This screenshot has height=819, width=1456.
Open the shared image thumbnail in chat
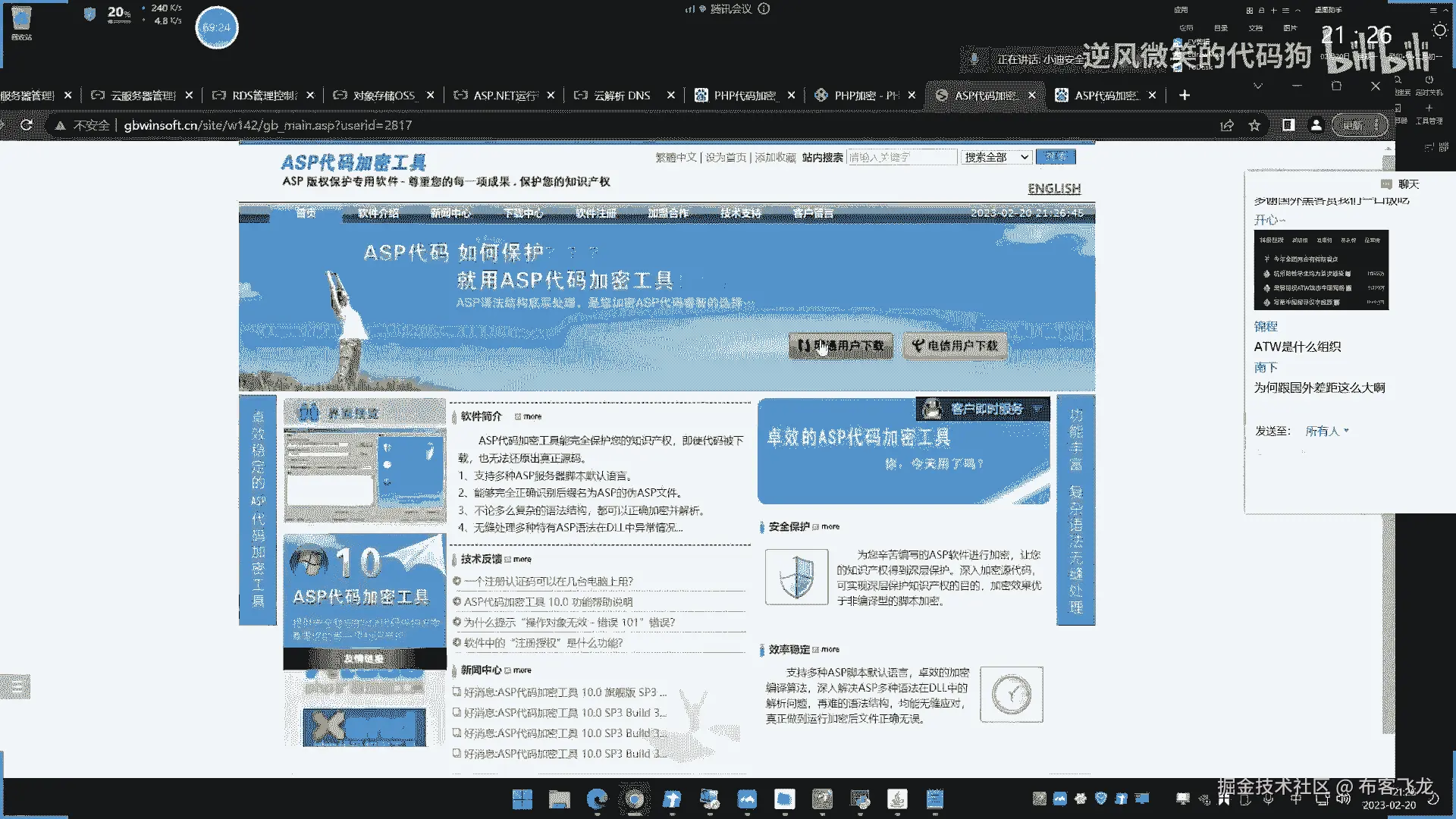(x=1320, y=269)
